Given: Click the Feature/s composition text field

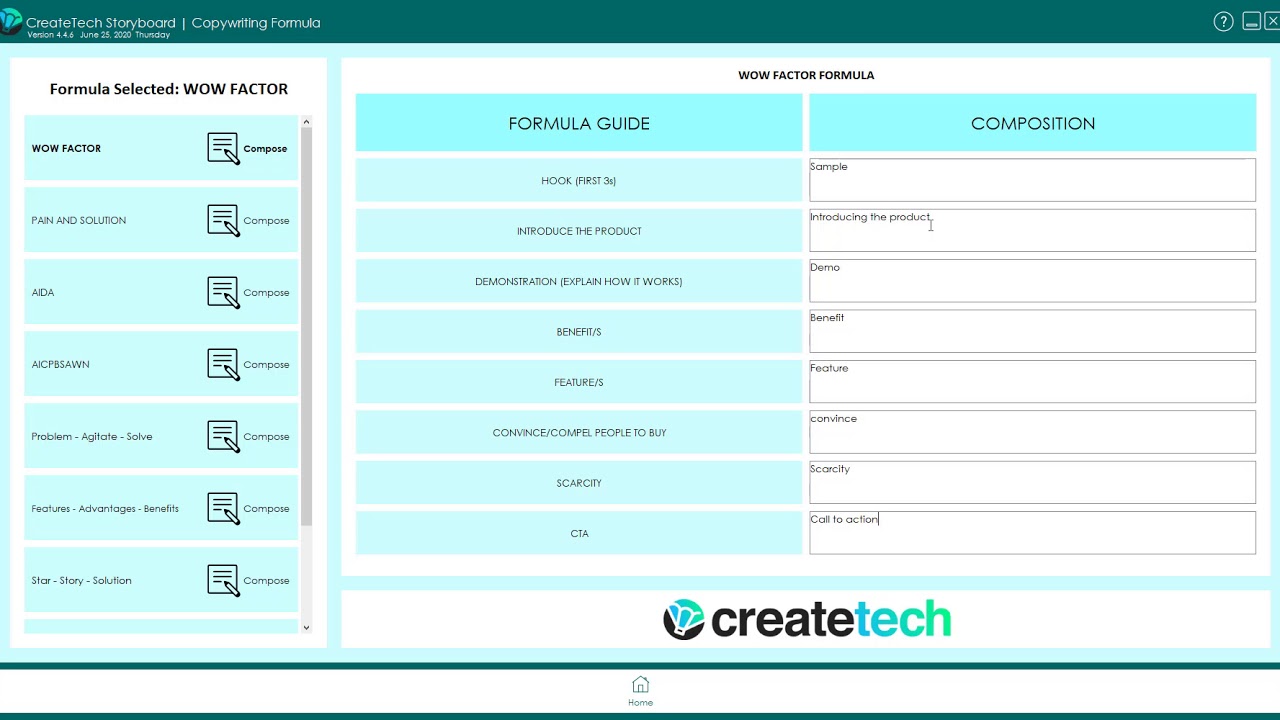Looking at the screenshot, I should (1032, 382).
